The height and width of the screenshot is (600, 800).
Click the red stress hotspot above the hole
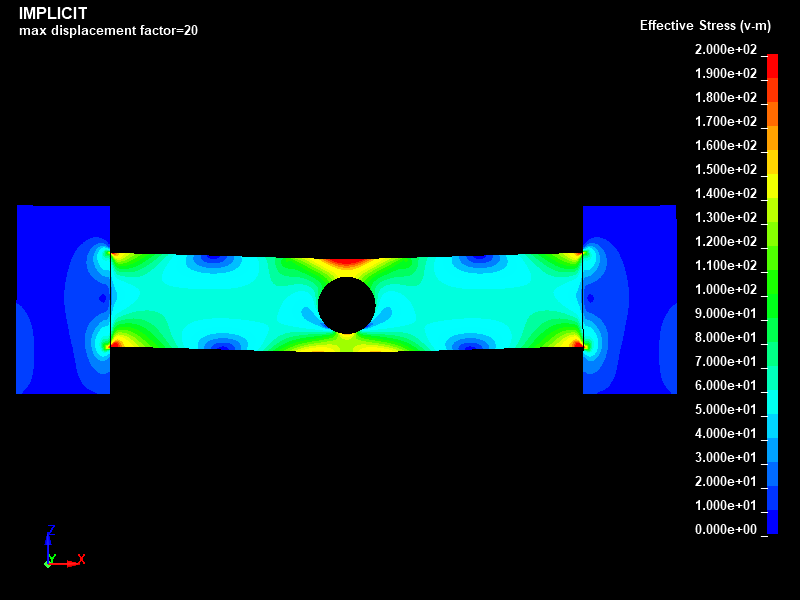[x=347, y=263]
